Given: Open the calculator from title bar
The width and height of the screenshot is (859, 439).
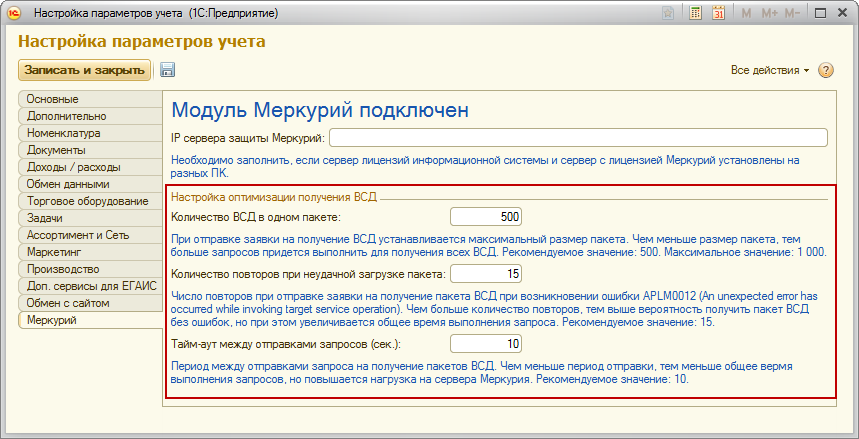Looking at the screenshot, I should [695, 14].
